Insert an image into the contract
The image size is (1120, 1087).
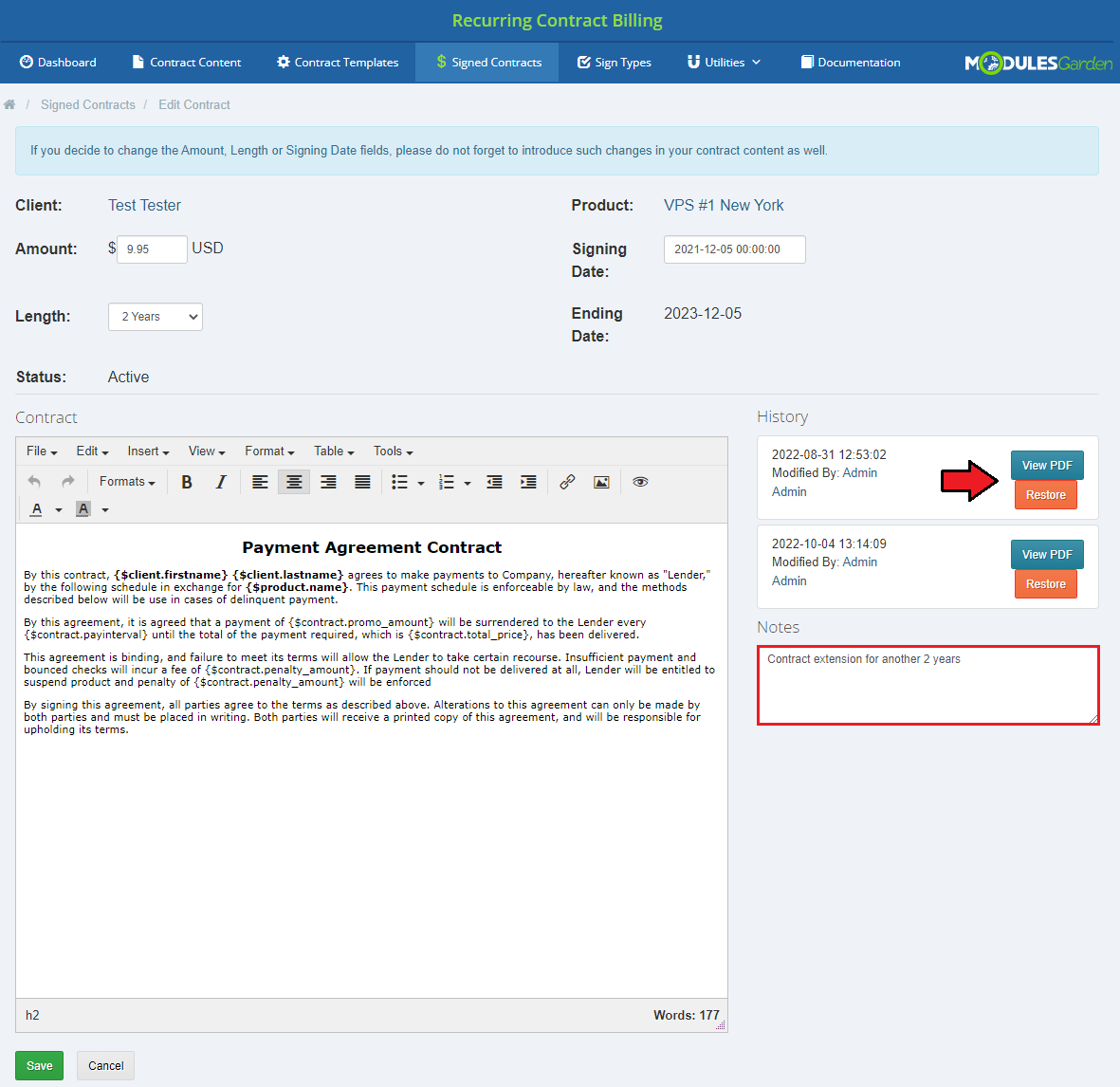pyautogui.click(x=602, y=482)
